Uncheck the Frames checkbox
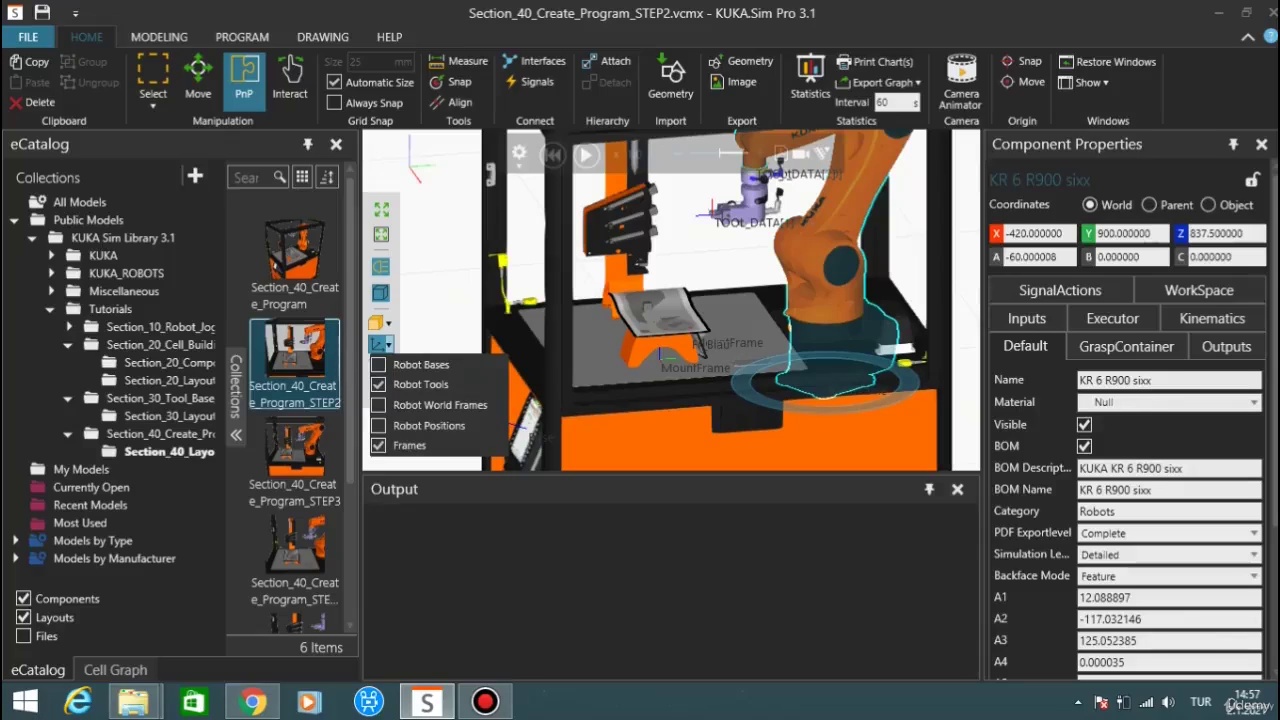The height and width of the screenshot is (720, 1280). coord(378,446)
